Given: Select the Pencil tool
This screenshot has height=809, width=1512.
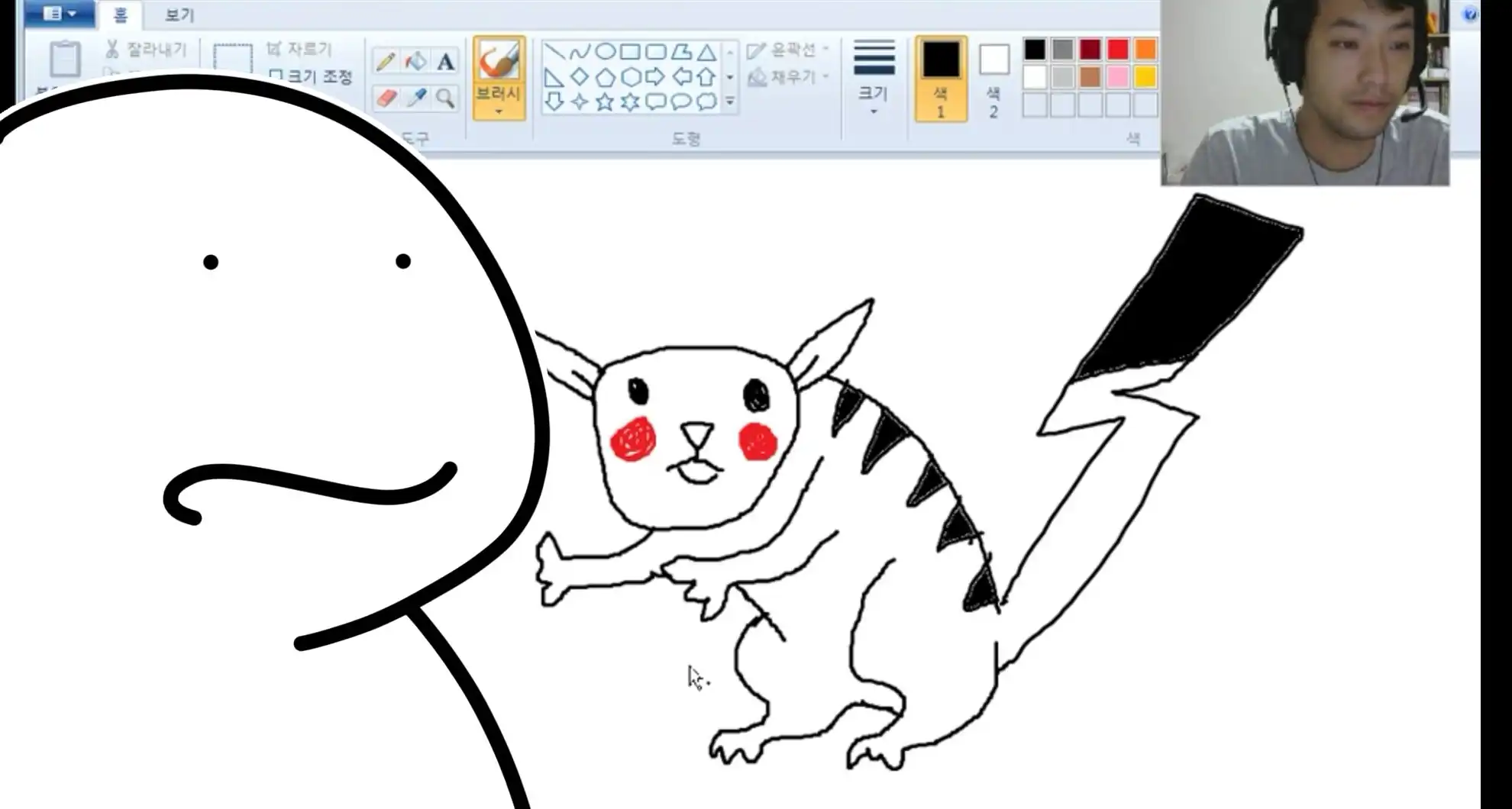Looking at the screenshot, I should pos(386,61).
